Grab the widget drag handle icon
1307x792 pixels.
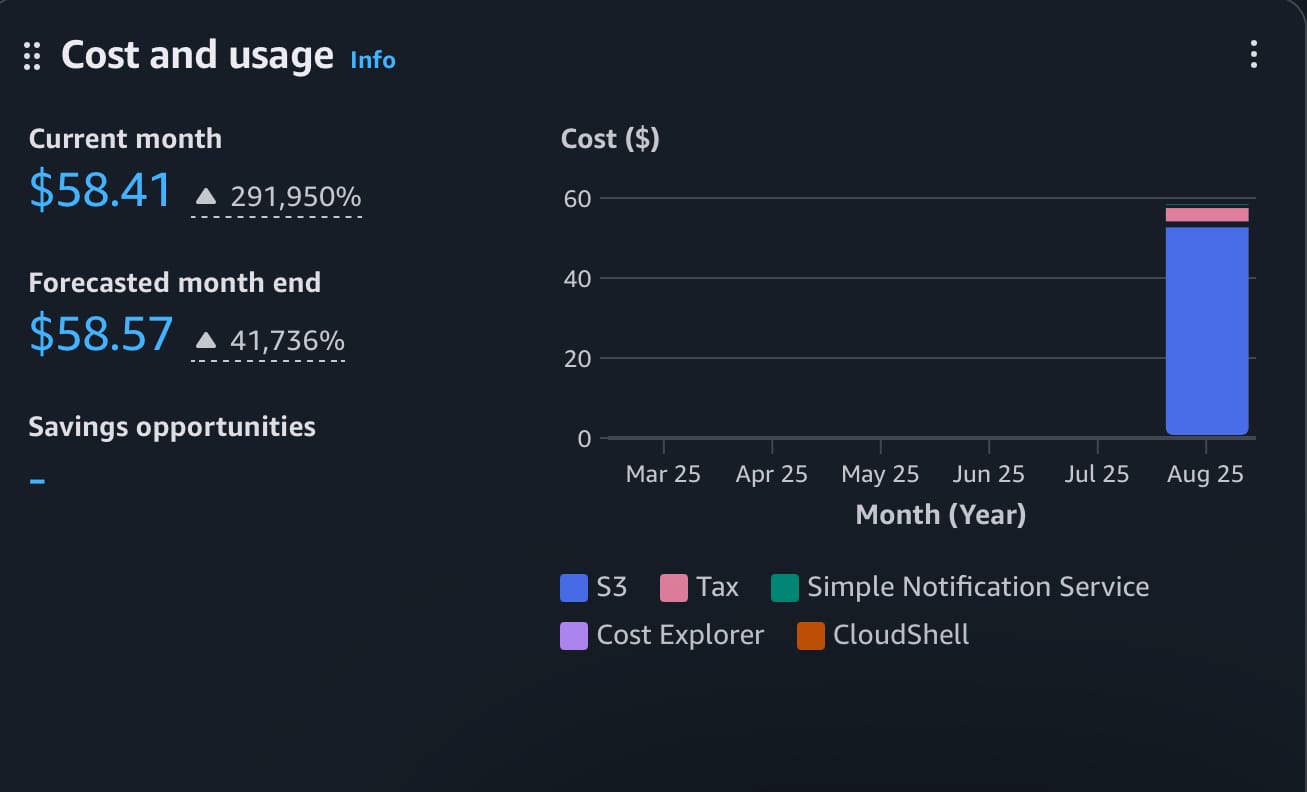32,57
